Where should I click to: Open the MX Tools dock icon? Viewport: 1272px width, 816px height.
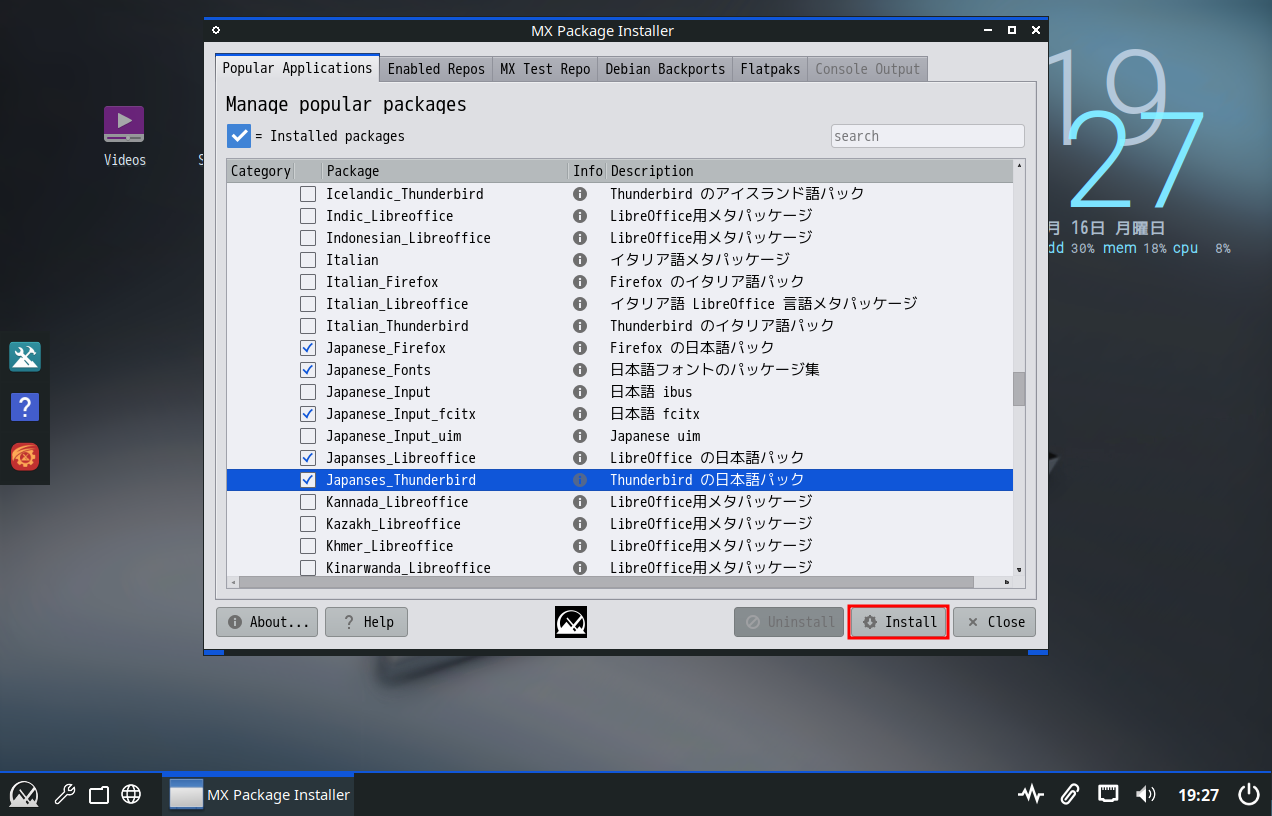pos(24,357)
